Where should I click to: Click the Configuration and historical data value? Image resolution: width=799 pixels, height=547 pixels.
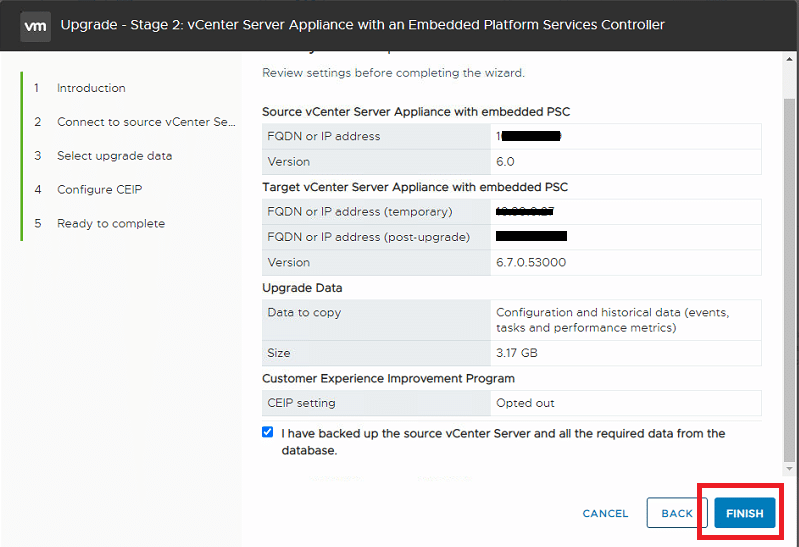[612, 320]
